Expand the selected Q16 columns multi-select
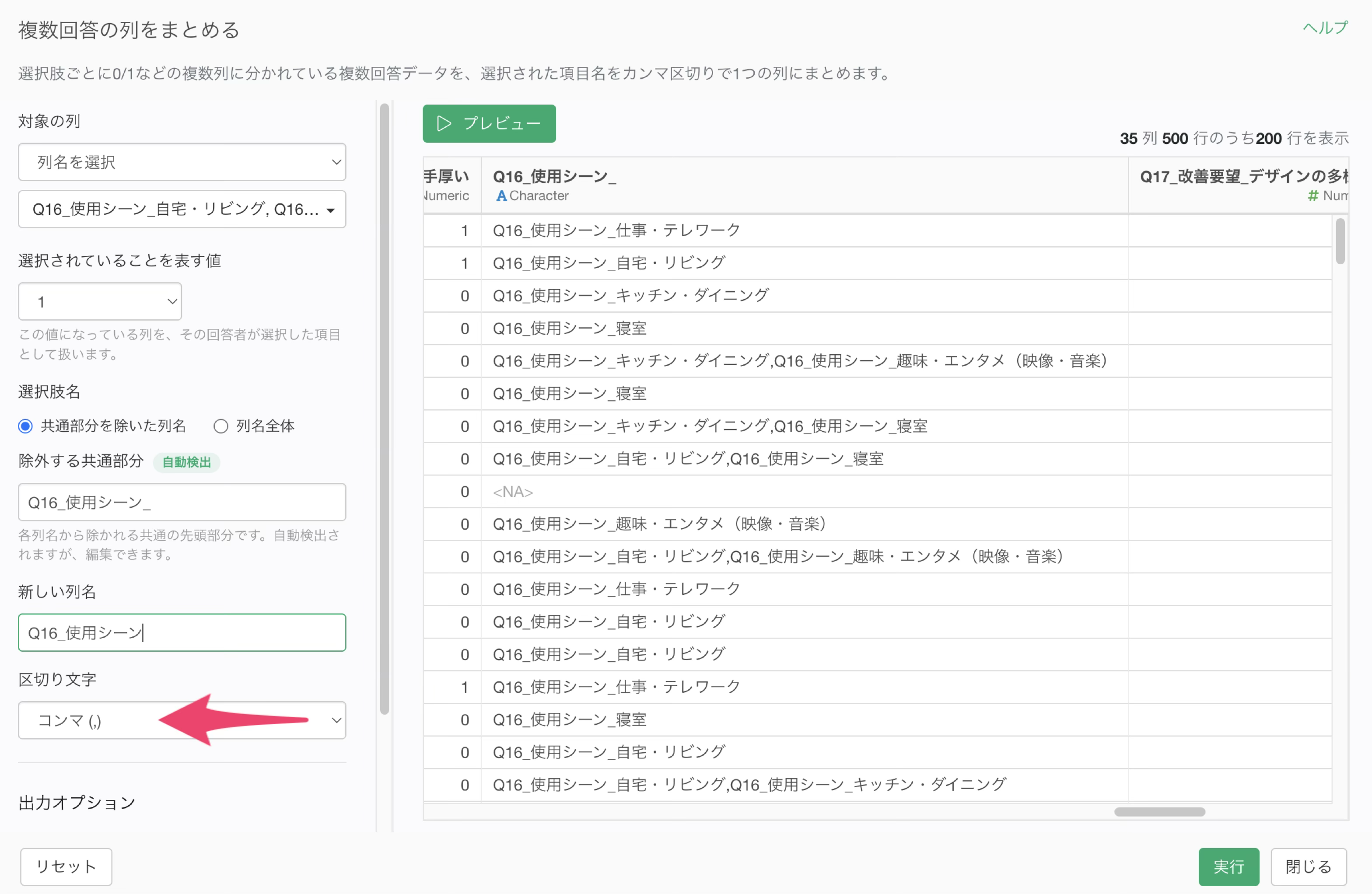 pyautogui.click(x=182, y=209)
